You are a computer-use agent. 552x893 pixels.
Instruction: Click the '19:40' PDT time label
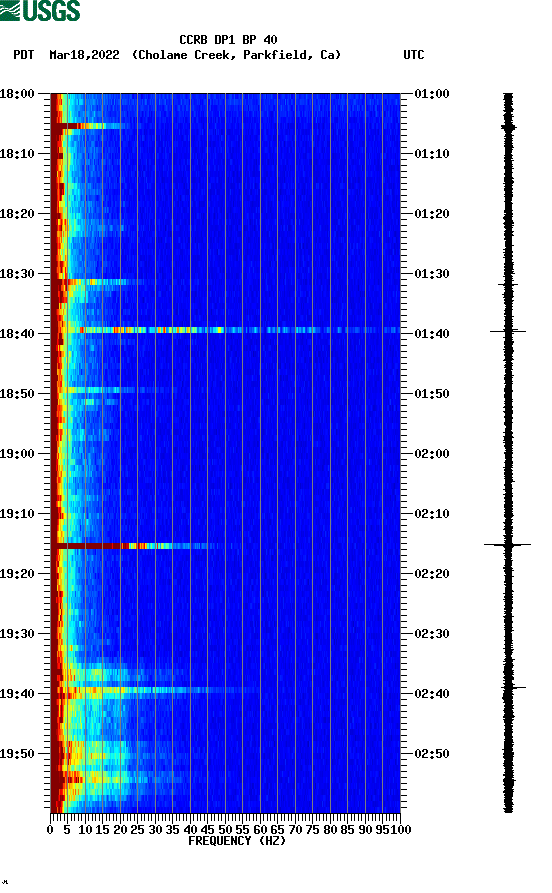coord(17,694)
